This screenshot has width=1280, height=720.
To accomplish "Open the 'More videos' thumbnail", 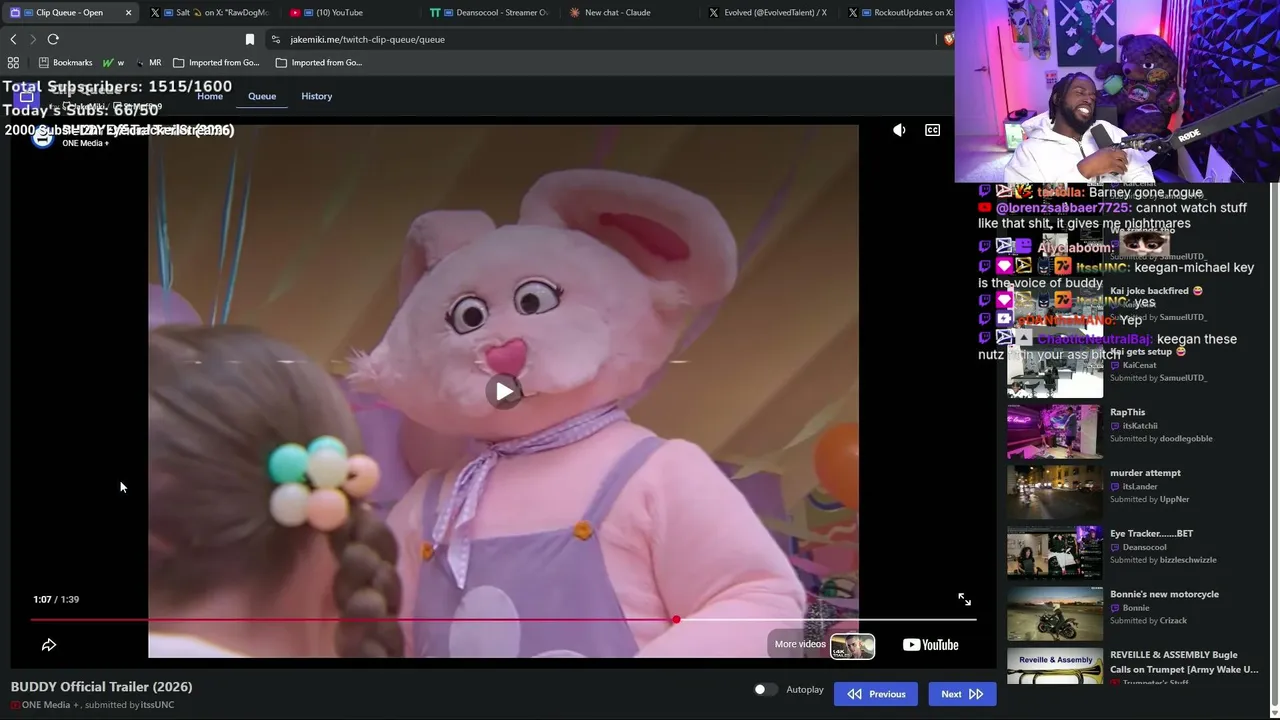I will click(852, 646).
